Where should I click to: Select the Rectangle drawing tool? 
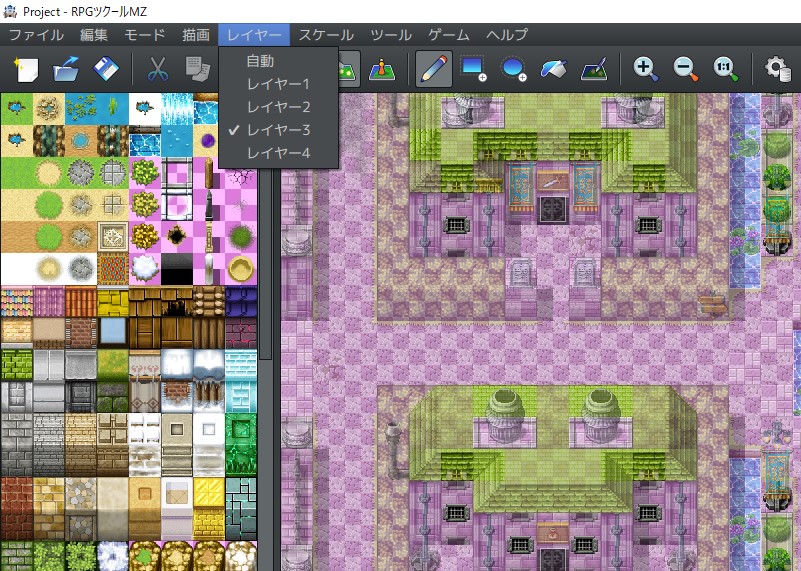click(x=472, y=69)
